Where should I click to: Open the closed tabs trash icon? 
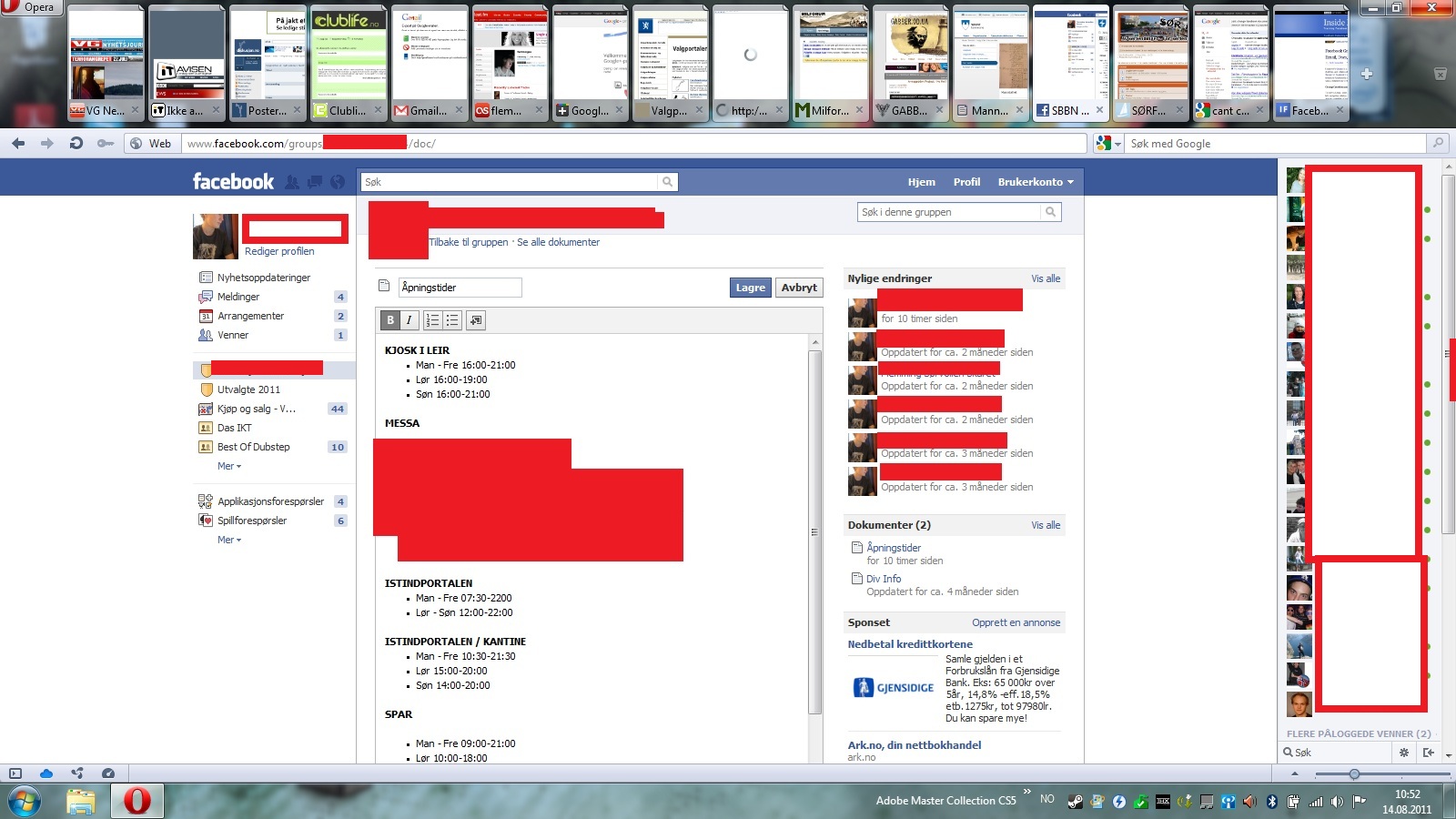(x=1440, y=74)
